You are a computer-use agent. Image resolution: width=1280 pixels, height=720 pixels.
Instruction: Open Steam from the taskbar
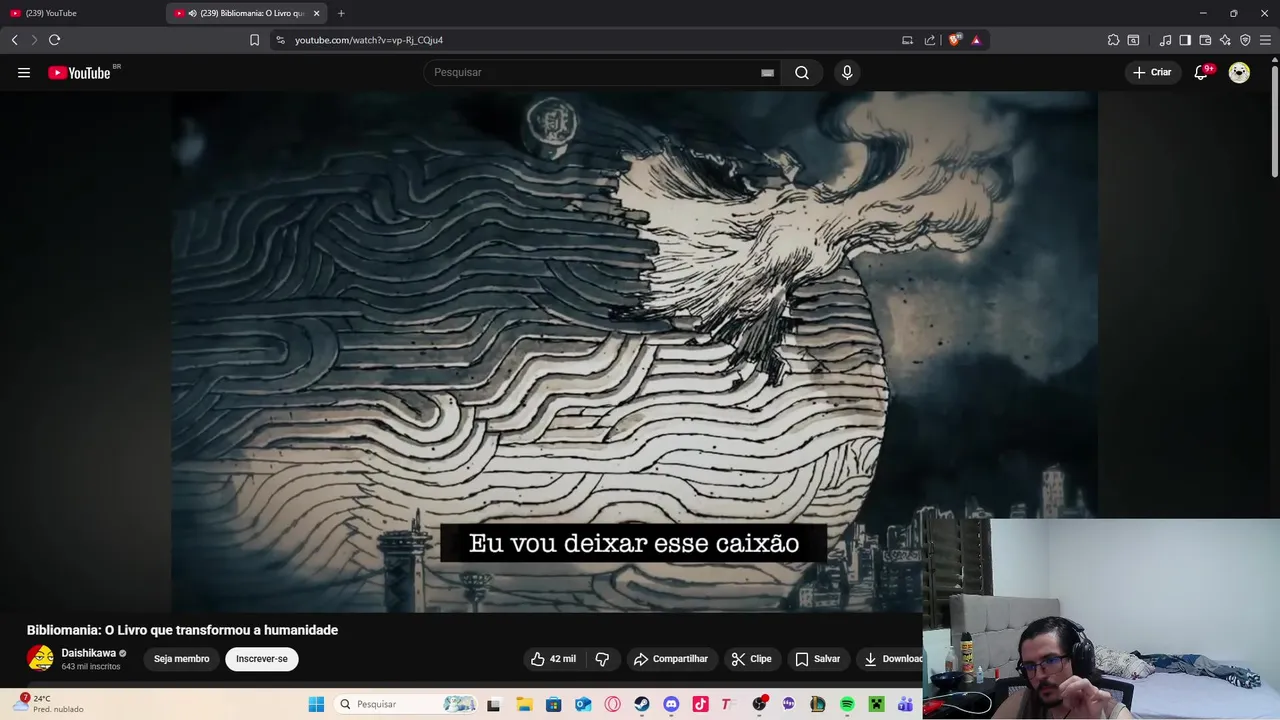coord(642,704)
